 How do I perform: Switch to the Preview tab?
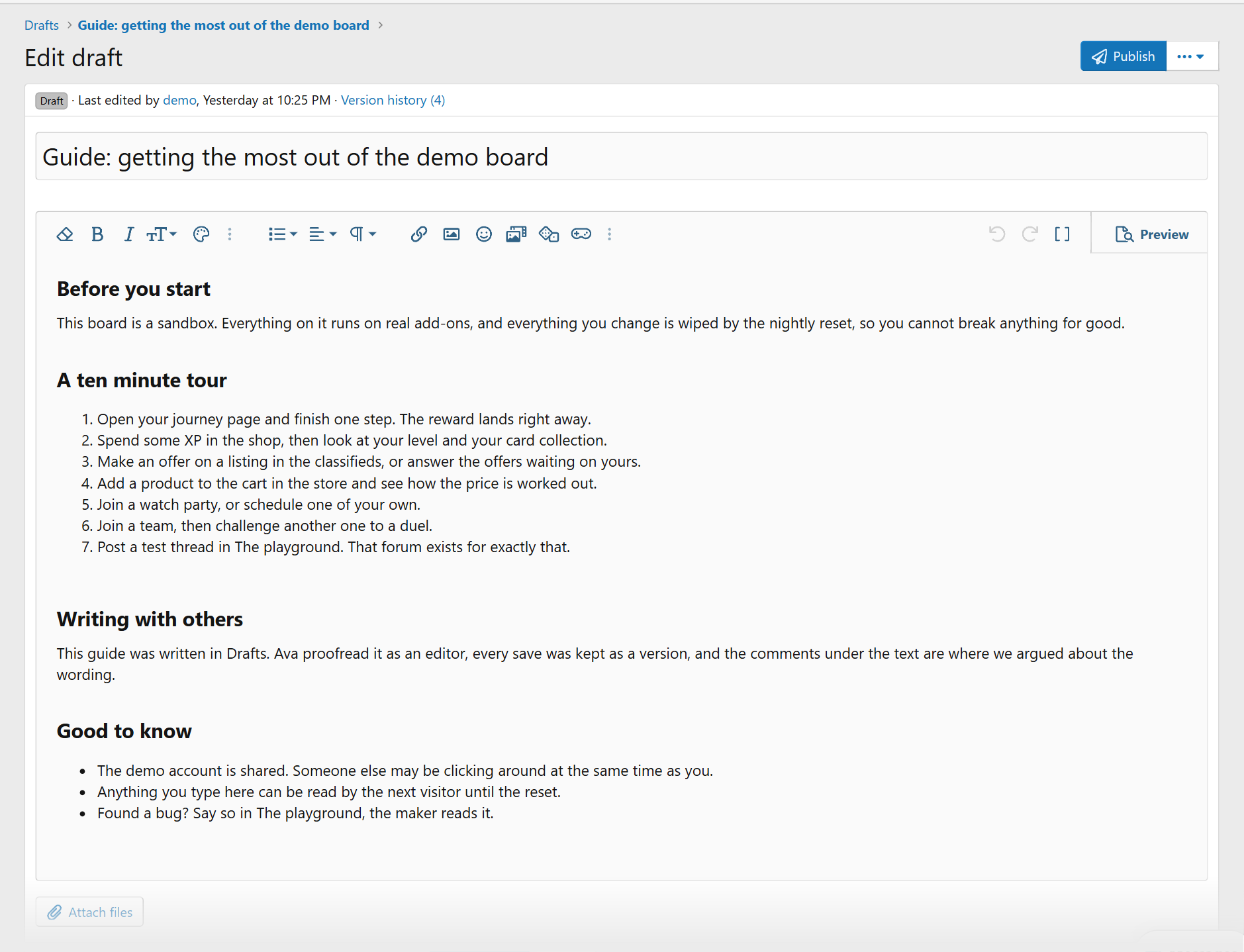click(x=1151, y=234)
